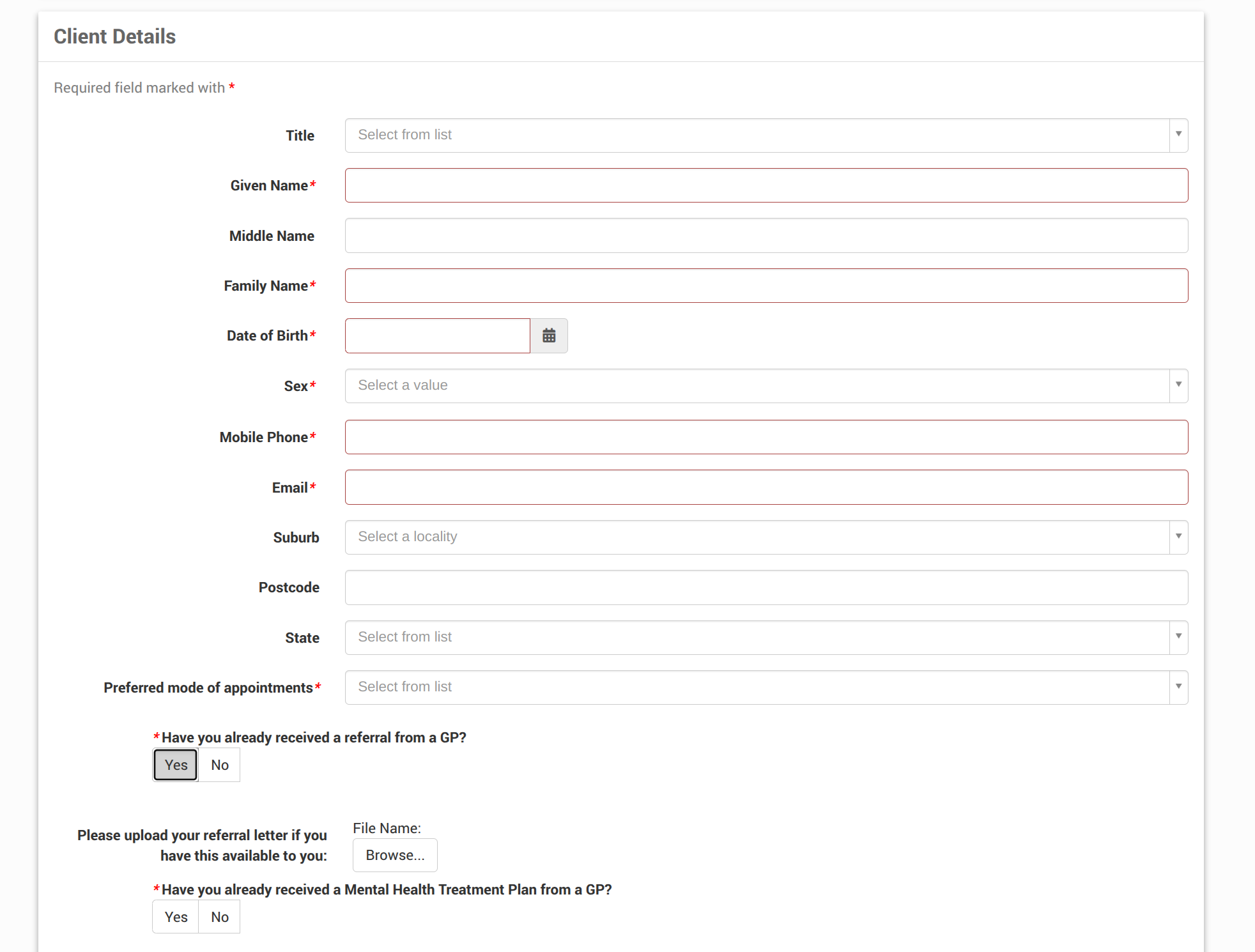Screen dimensions: 1255x952
Task: Select Yes for GP referral question
Action: pyautogui.click(x=176, y=765)
